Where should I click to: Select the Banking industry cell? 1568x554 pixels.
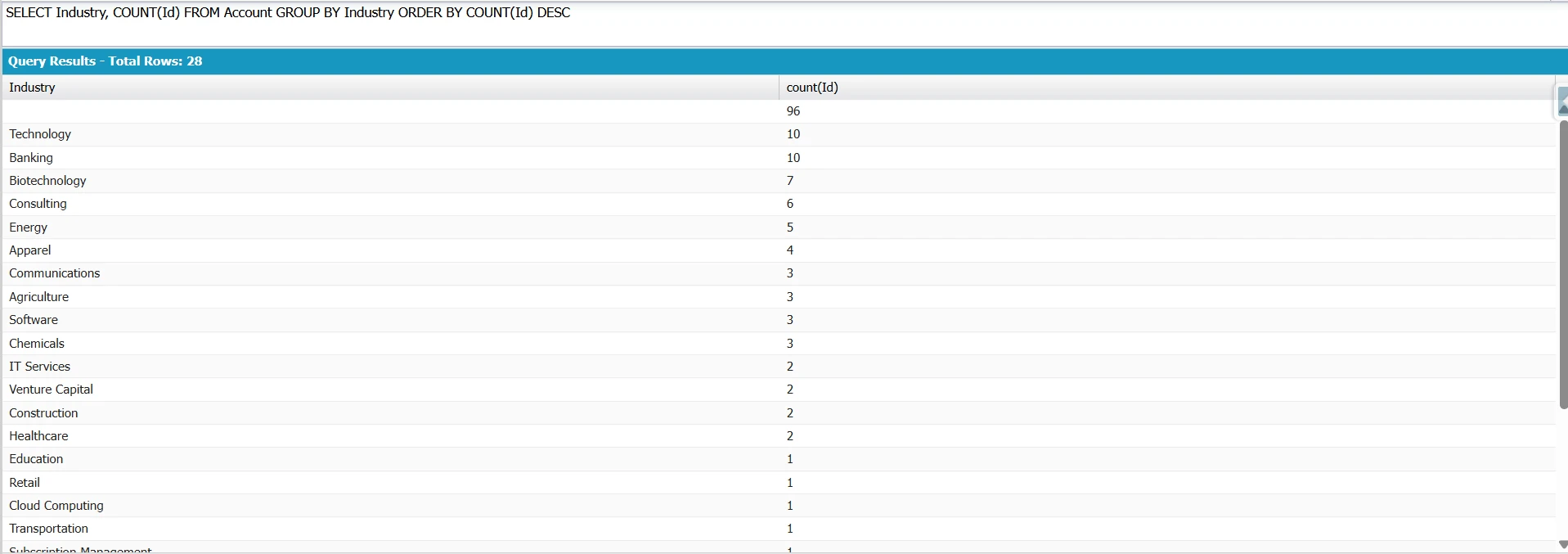click(390, 158)
